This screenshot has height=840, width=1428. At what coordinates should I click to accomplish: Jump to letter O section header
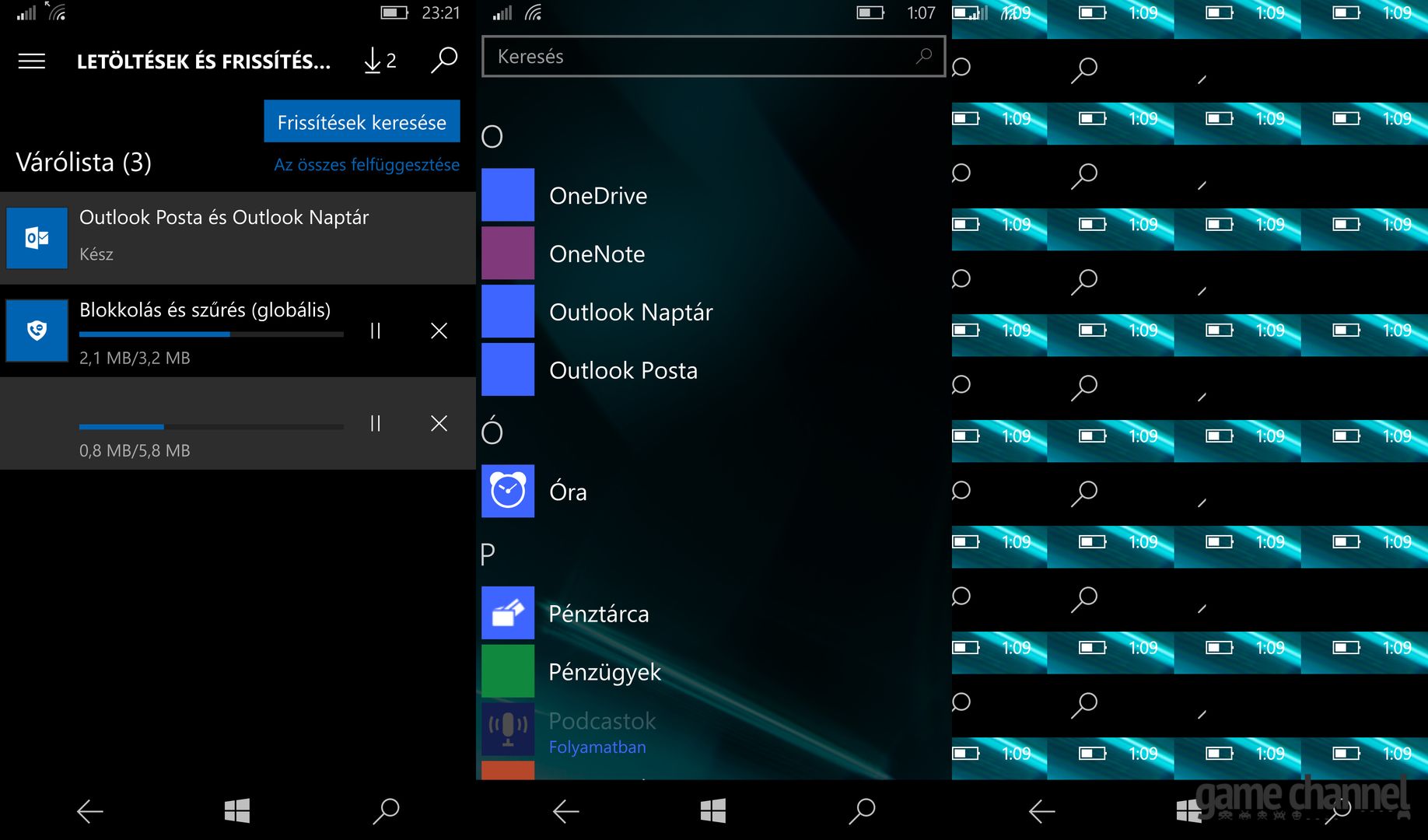tap(492, 137)
